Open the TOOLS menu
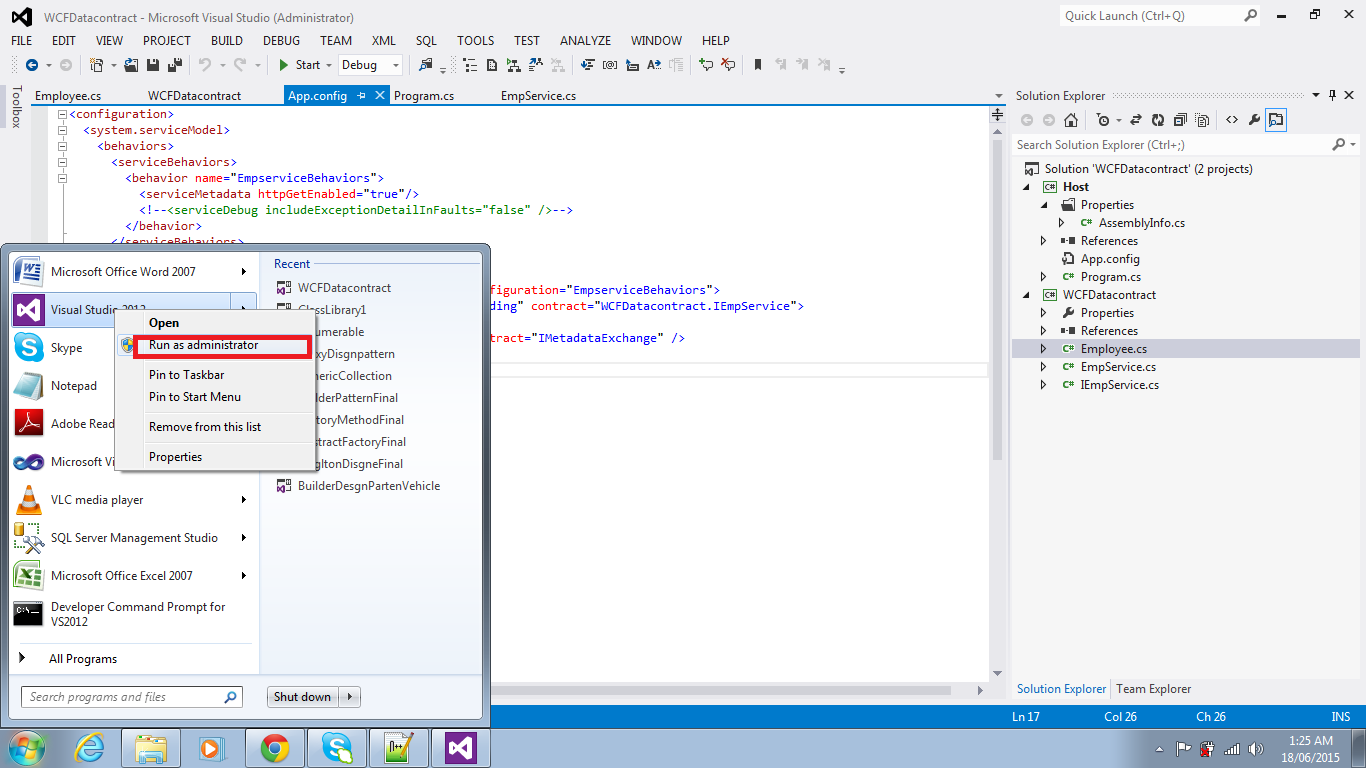 [x=476, y=41]
